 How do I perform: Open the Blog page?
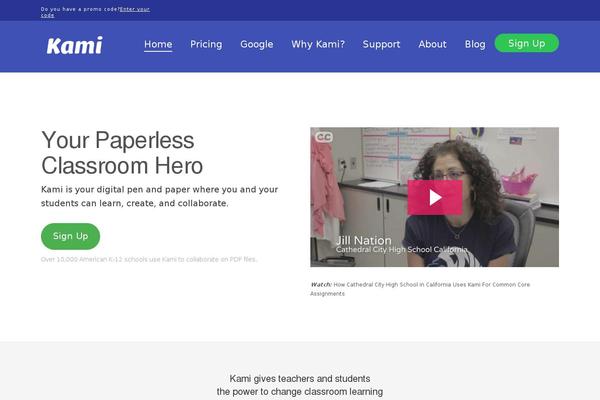tap(475, 44)
